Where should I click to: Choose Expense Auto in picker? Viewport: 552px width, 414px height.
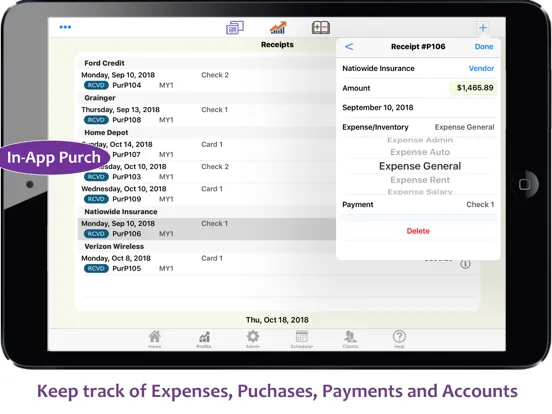pos(420,152)
